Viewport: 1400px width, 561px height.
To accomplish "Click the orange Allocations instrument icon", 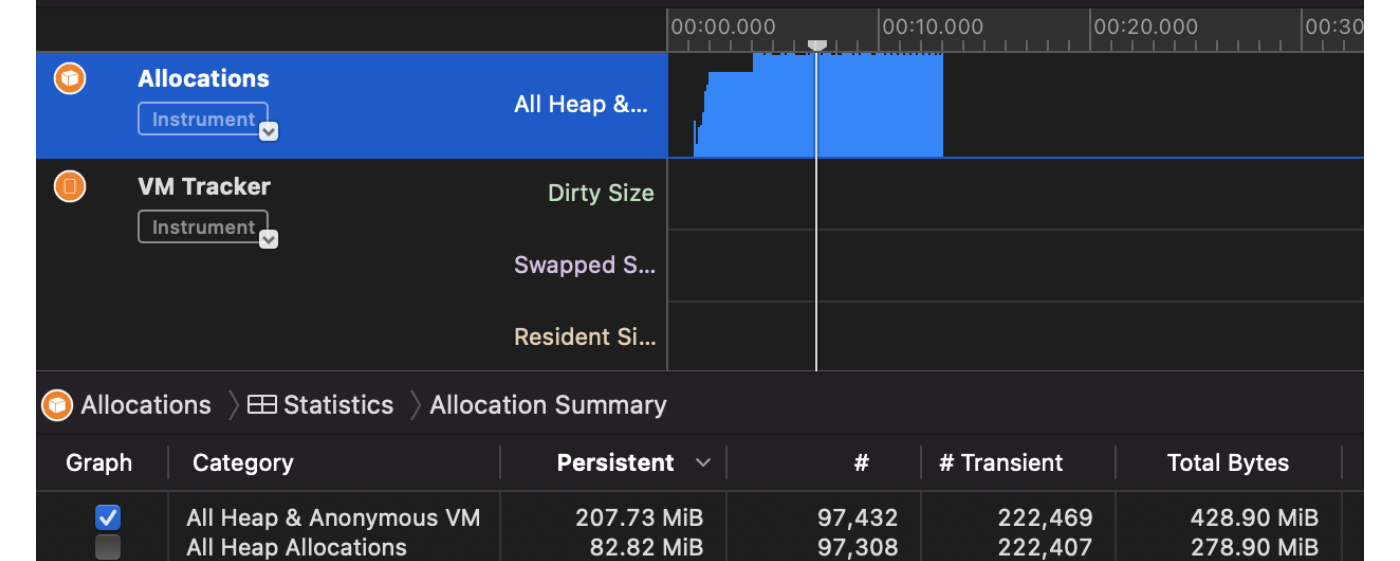I will click(x=70, y=78).
